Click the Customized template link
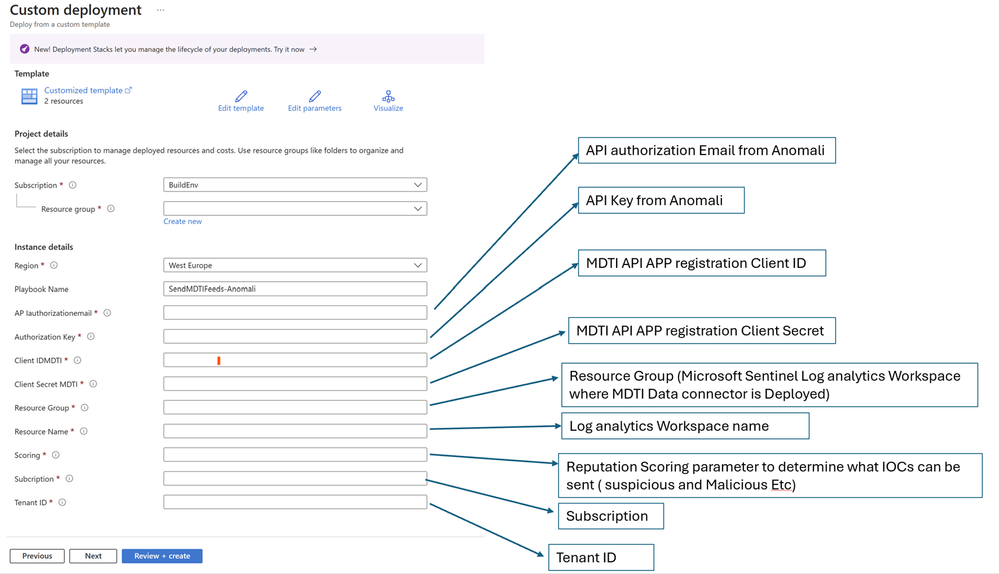The height and width of the screenshot is (574, 999). pyautogui.click(x=87, y=90)
